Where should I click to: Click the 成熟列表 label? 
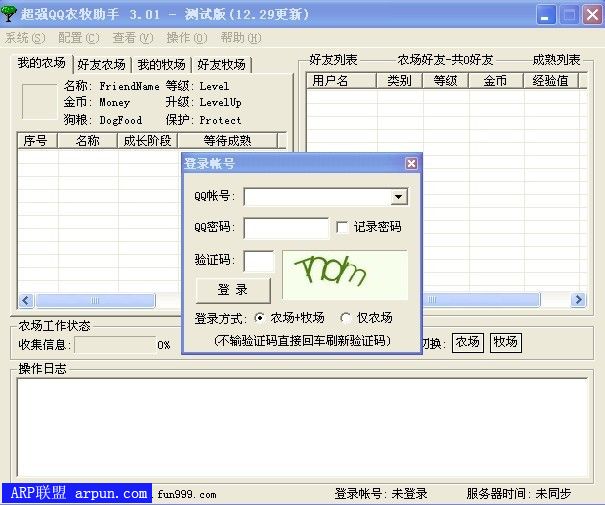[556, 60]
